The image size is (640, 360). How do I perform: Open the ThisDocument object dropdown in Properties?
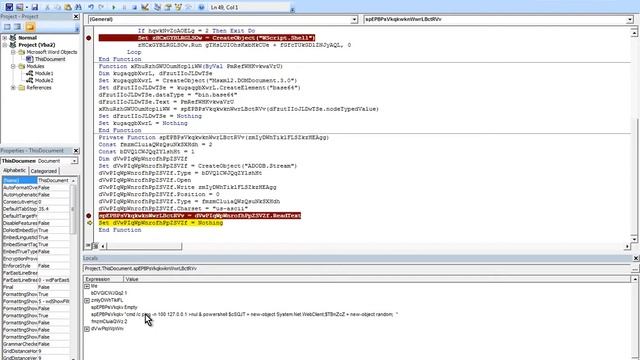coord(74,161)
